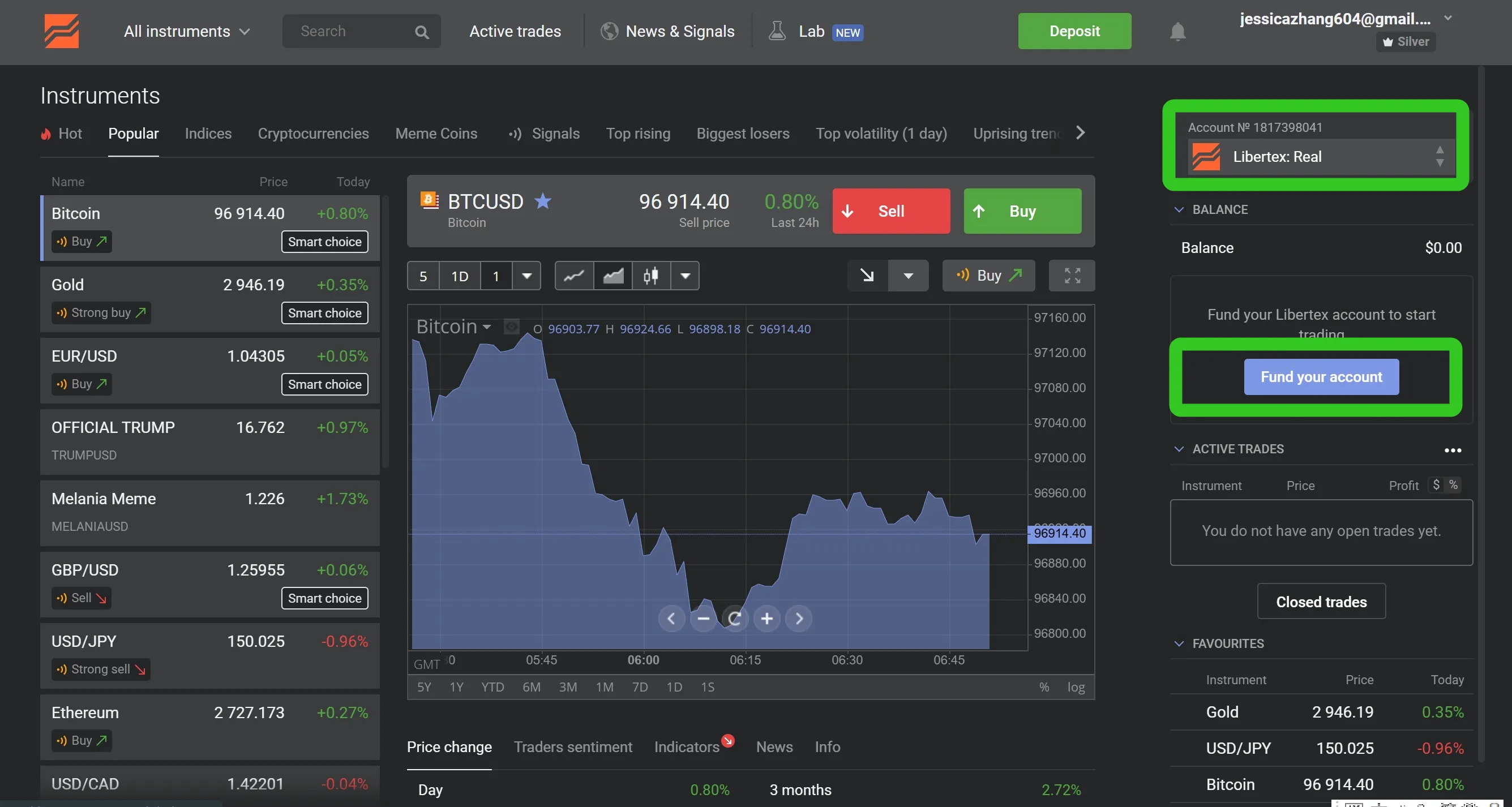Open Active trades in header
Image resolution: width=1512 pixels, height=807 pixels.
click(515, 31)
